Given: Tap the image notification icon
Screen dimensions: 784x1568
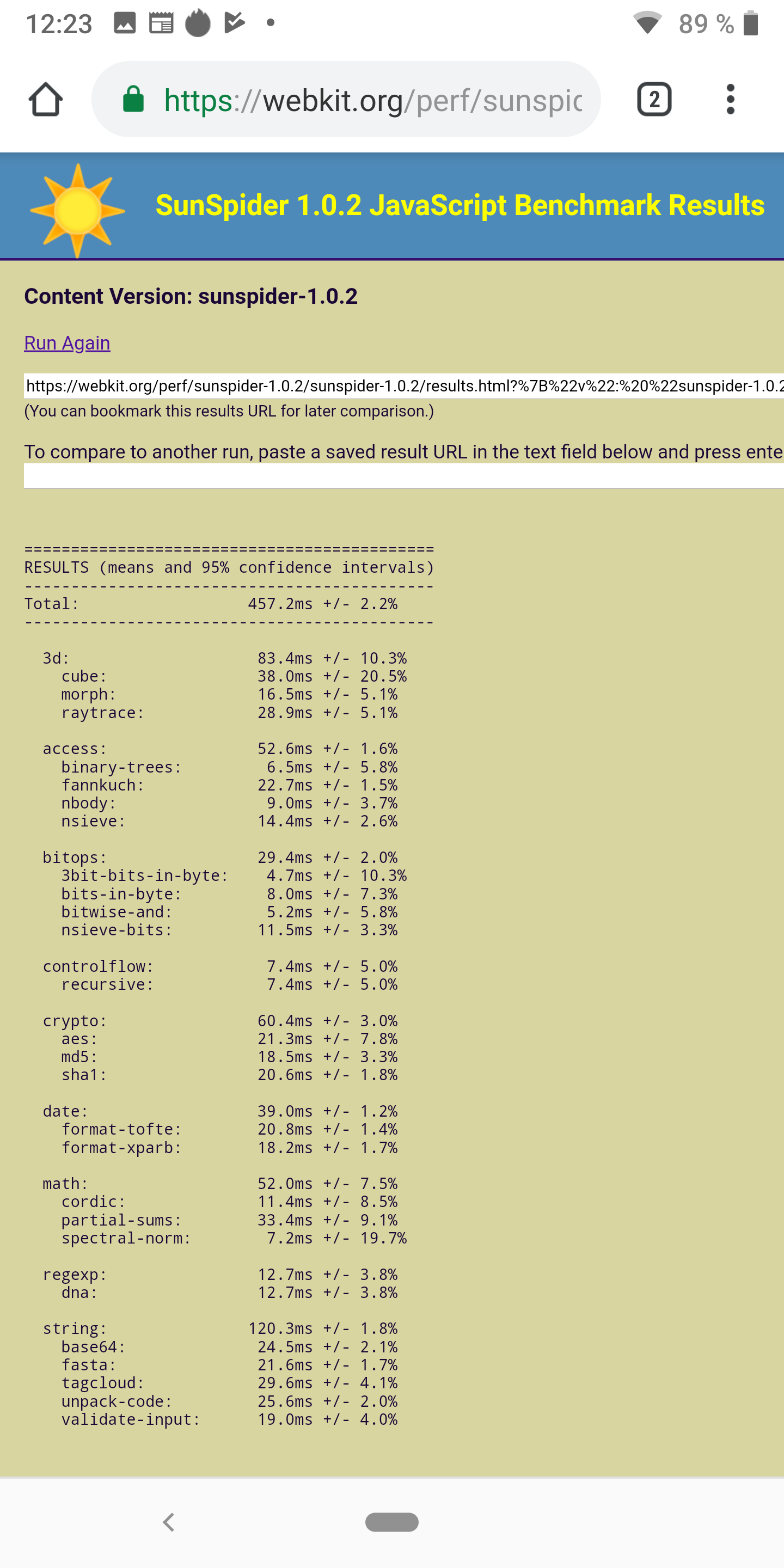Looking at the screenshot, I should coord(125,23).
